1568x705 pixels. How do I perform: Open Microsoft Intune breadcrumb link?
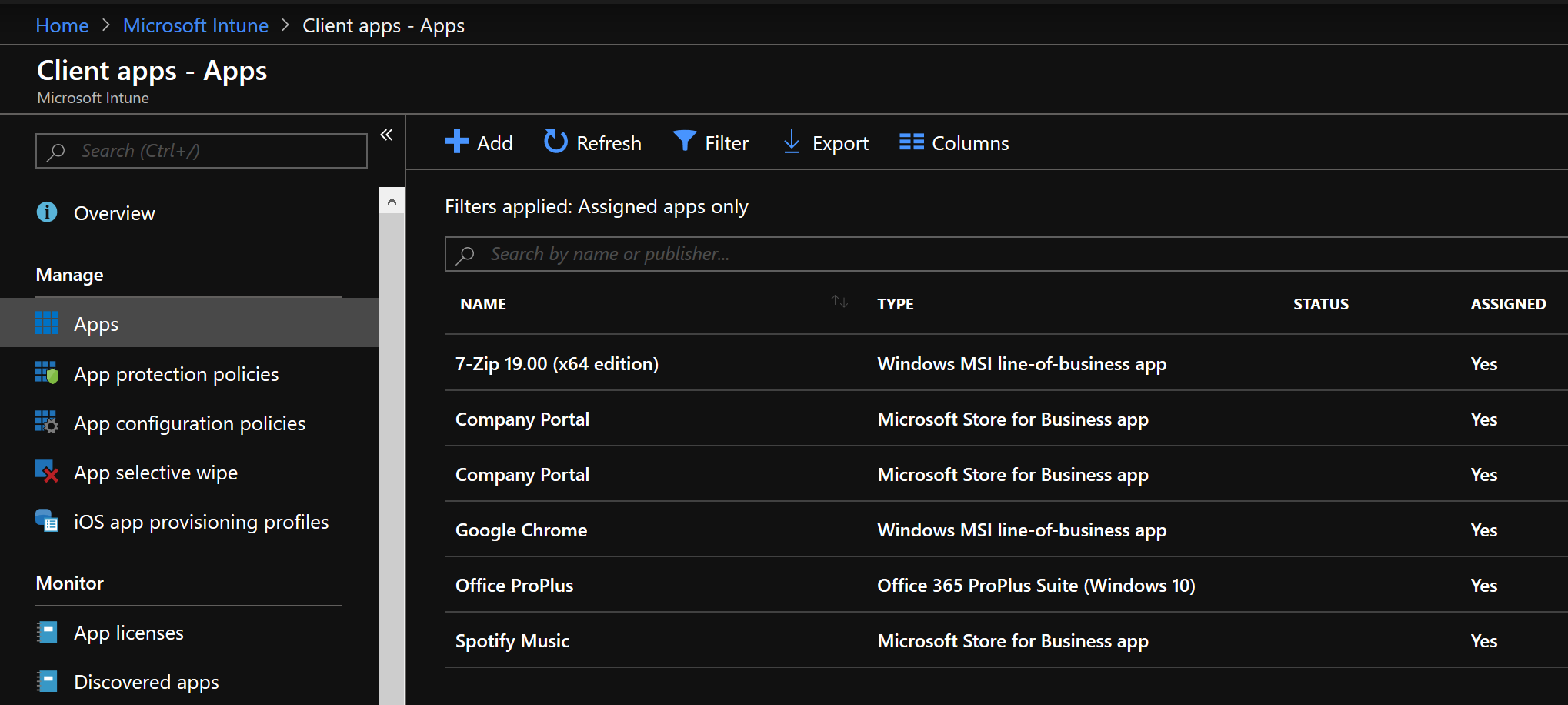point(196,25)
